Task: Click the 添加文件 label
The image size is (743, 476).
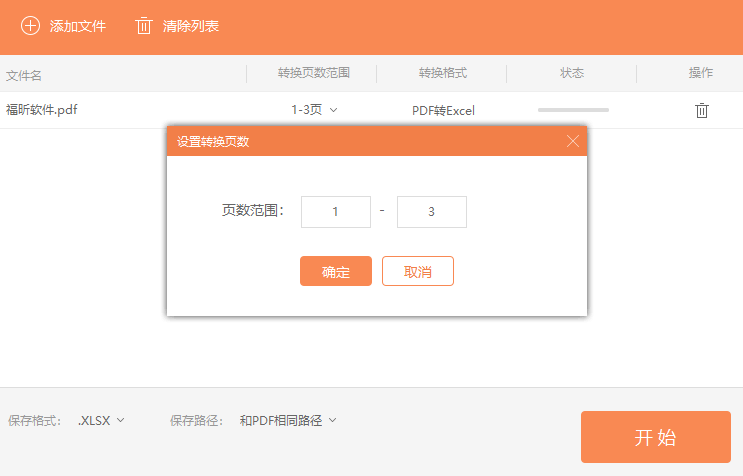Action: click(x=78, y=26)
